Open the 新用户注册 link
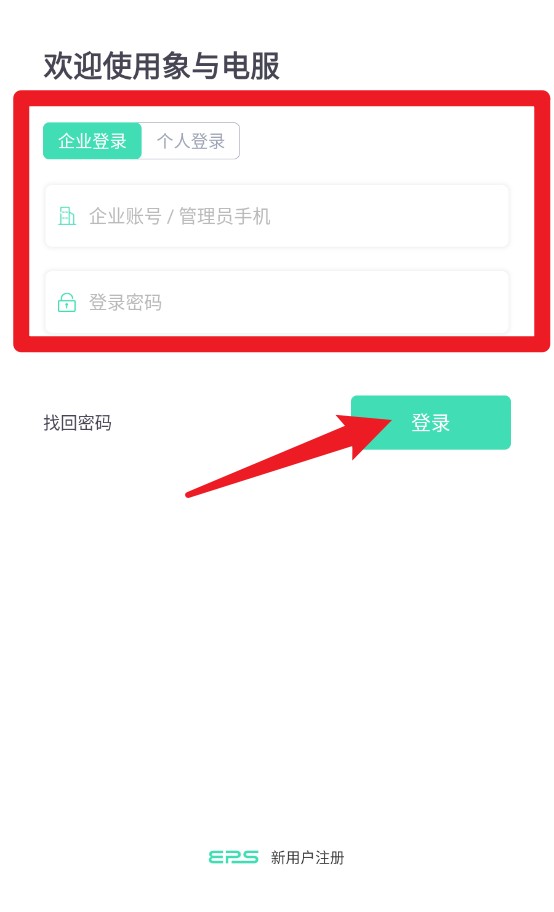Viewport: 554px width, 912px height. pos(307,857)
